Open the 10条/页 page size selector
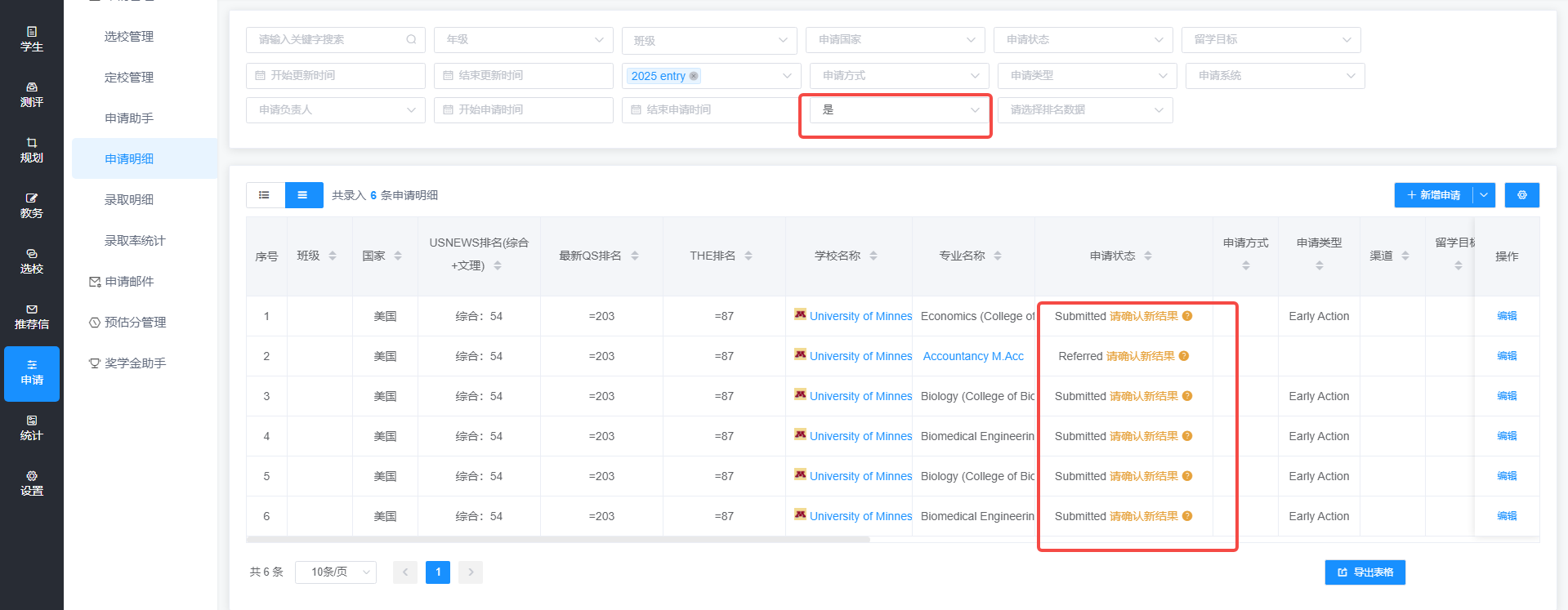This screenshot has height=610, width=1568. 336,572
